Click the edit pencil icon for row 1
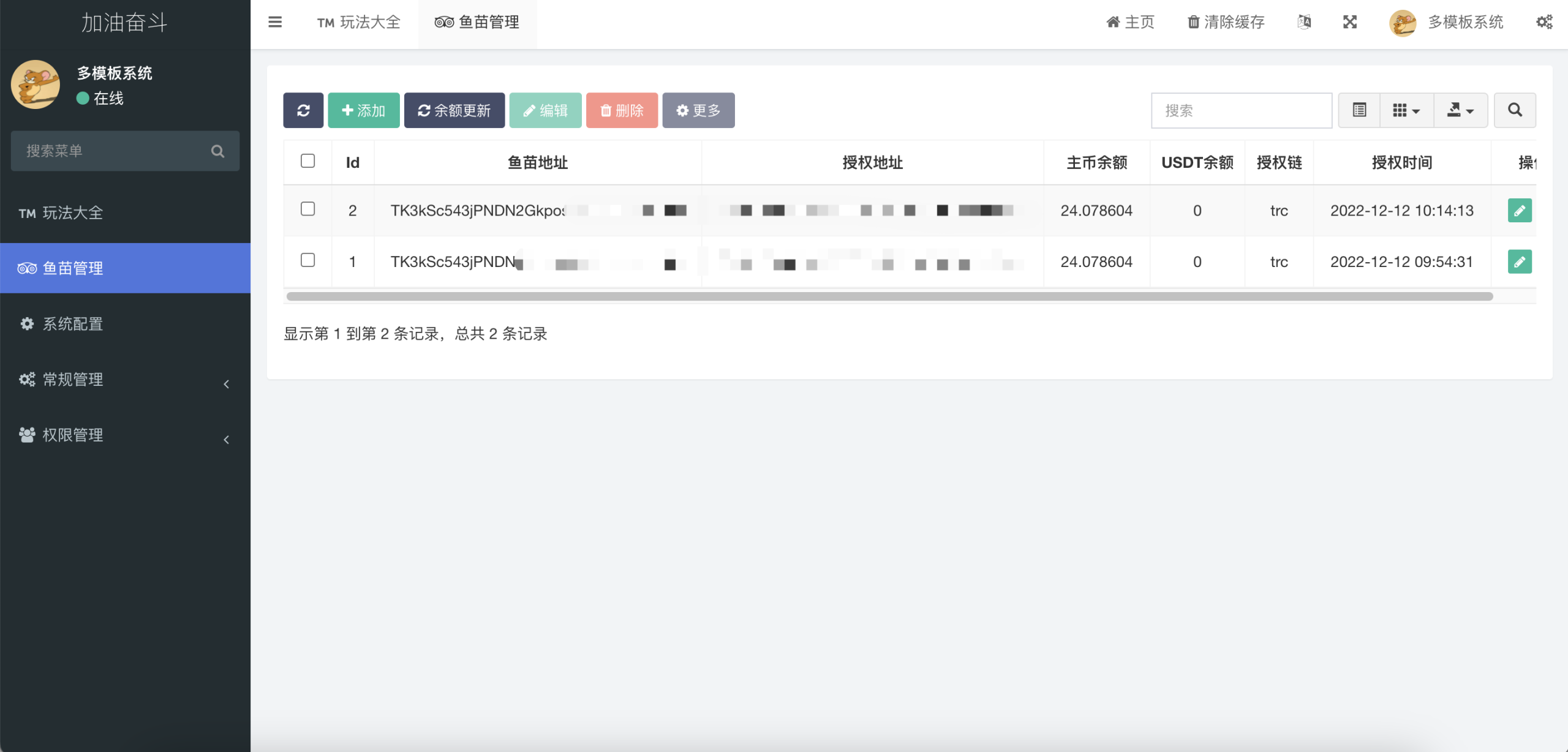The image size is (1568, 752). (x=1520, y=262)
